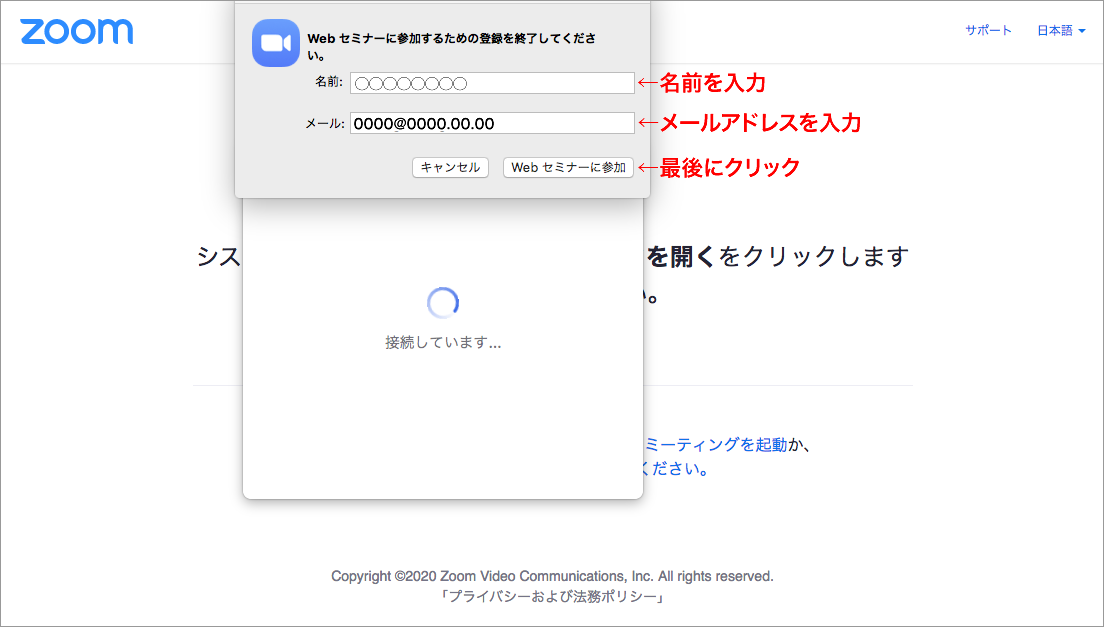Click the 接続しています... status text

coord(443,343)
